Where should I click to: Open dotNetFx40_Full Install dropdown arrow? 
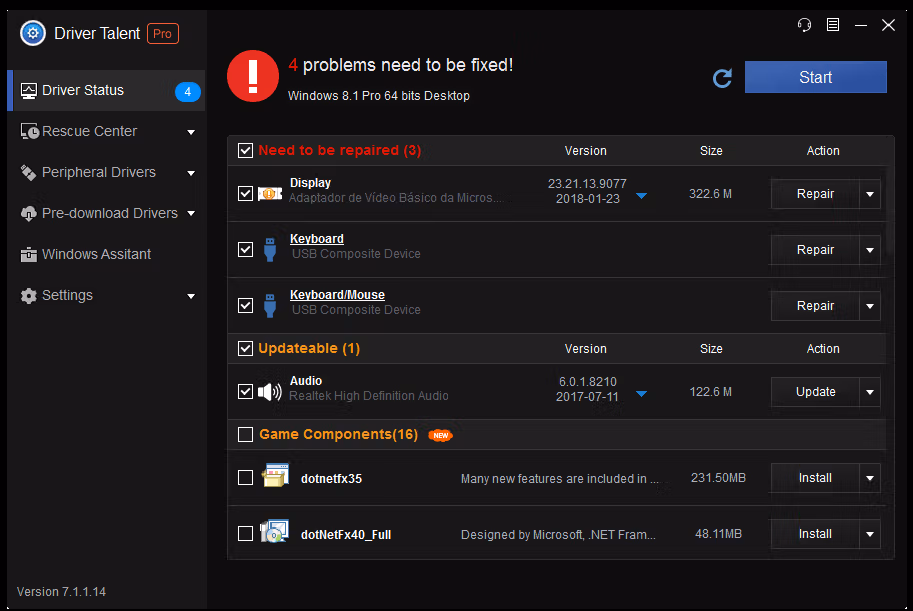[x=870, y=534]
